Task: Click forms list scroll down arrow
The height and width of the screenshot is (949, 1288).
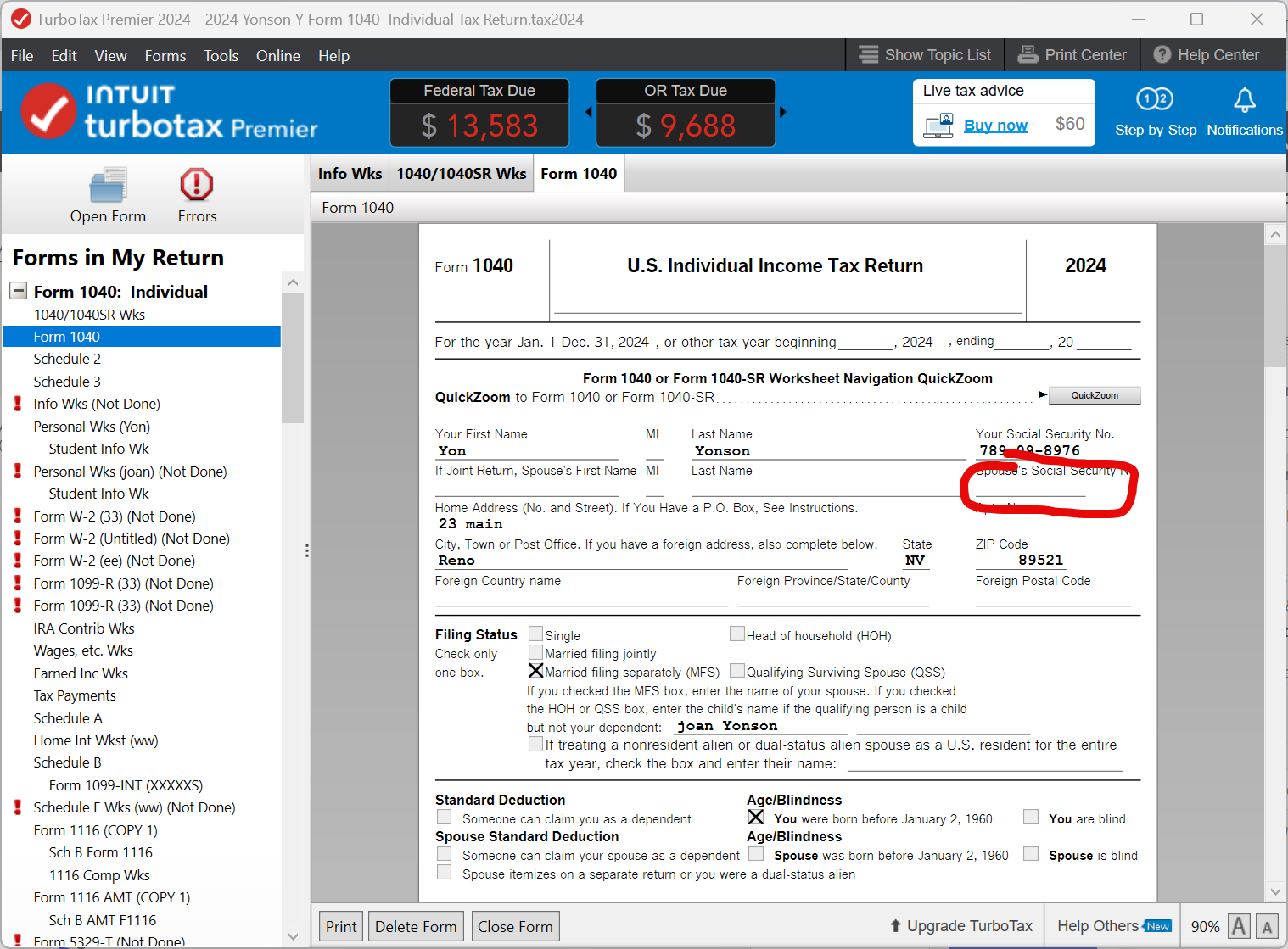Action: pos(293,936)
